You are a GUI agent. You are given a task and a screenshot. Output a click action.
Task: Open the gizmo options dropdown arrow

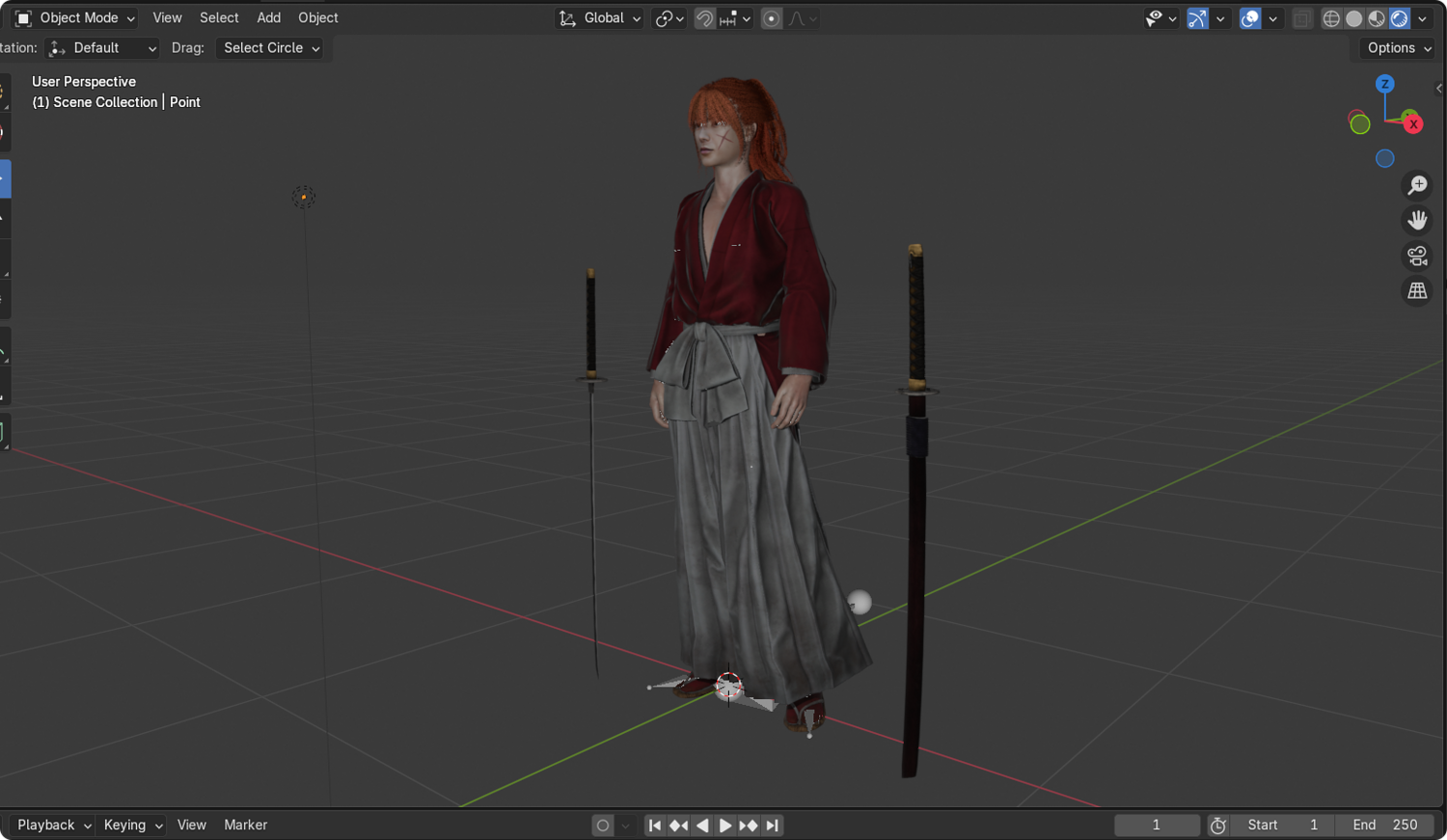pos(1220,18)
